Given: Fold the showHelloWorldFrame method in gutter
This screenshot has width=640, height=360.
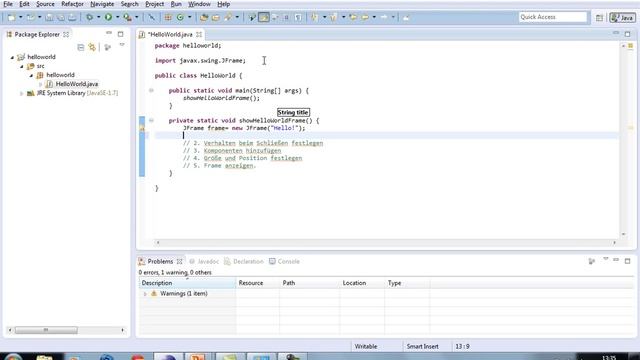Looking at the screenshot, I should (x=151, y=120).
